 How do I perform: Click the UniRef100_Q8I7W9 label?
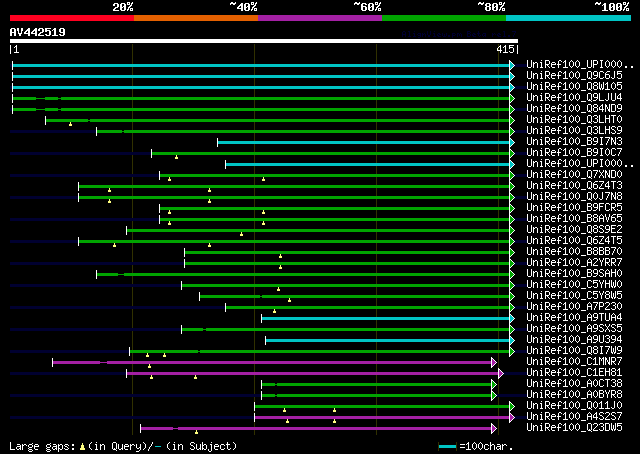point(574,351)
